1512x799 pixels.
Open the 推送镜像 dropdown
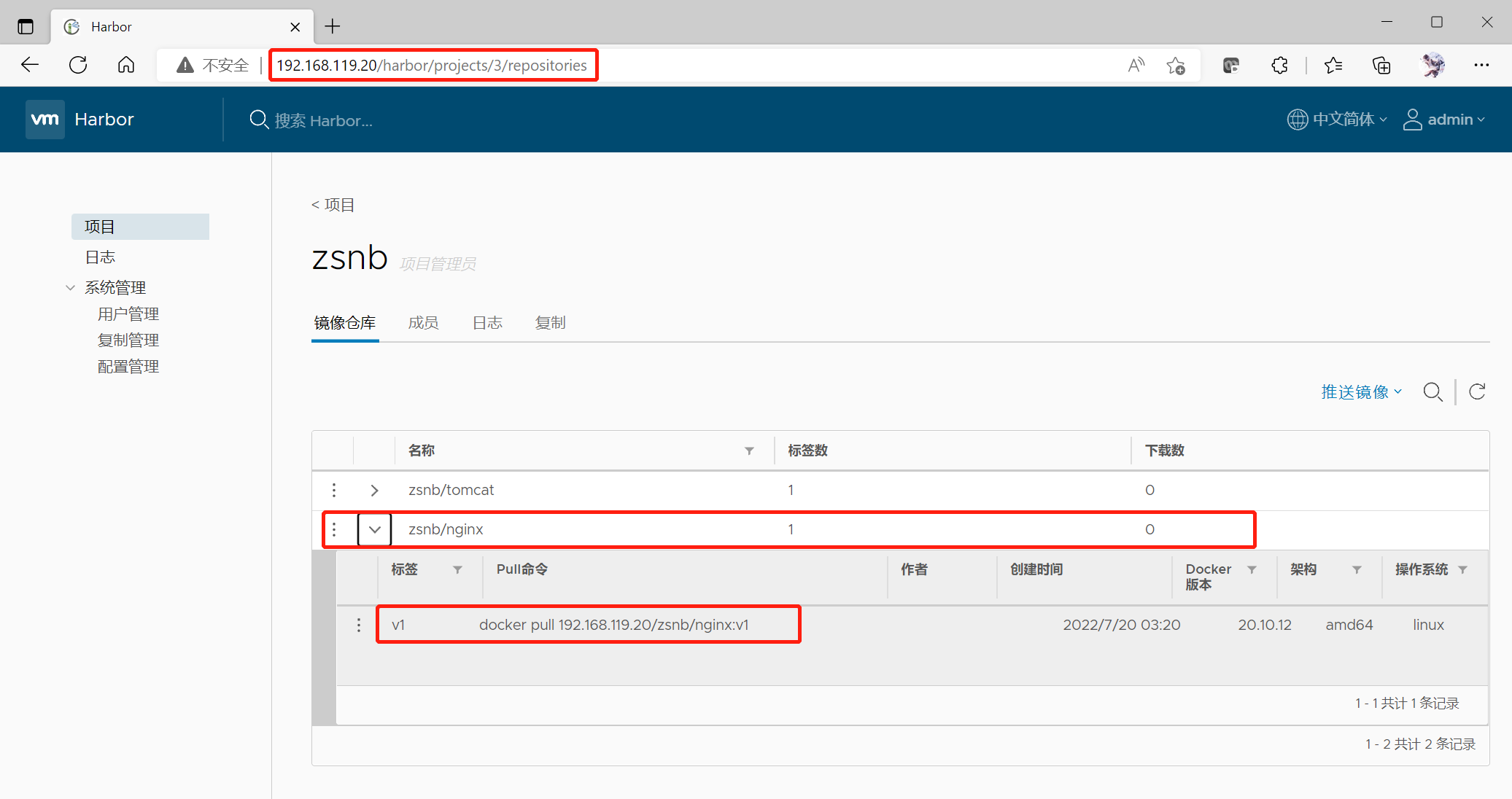click(1361, 392)
